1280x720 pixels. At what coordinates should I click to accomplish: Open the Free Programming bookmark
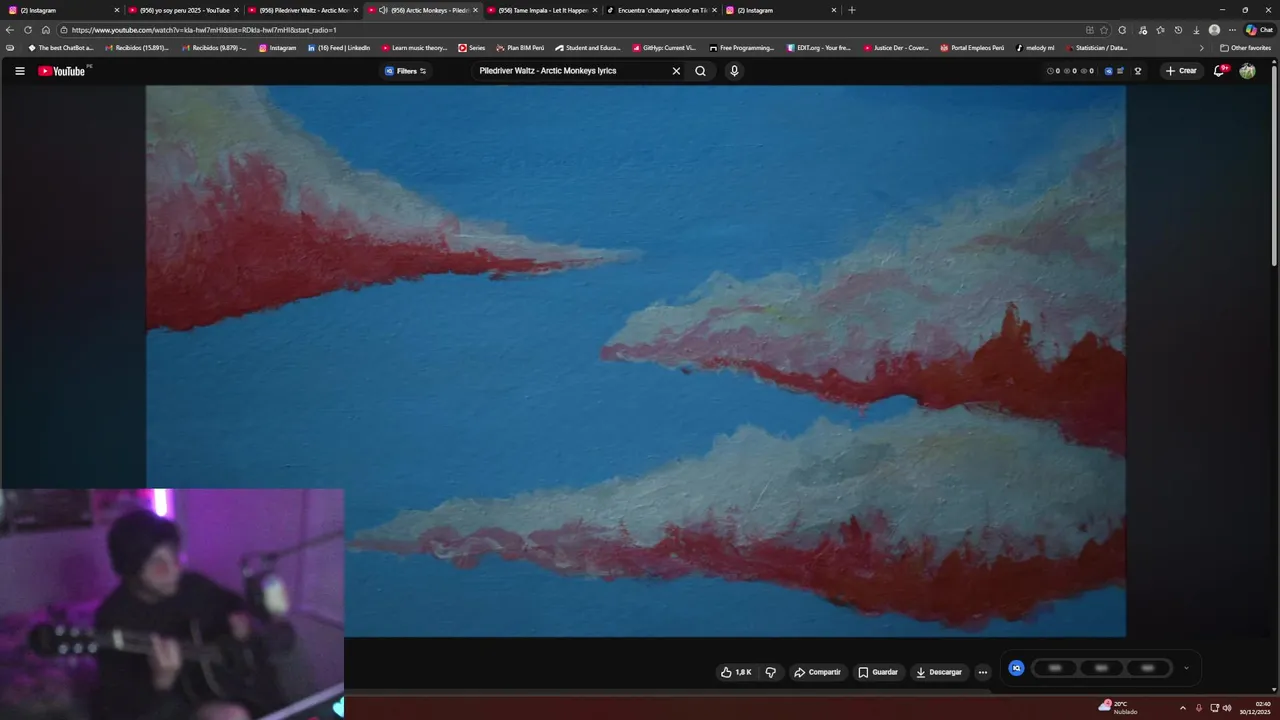pyautogui.click(x=742, y=48)
